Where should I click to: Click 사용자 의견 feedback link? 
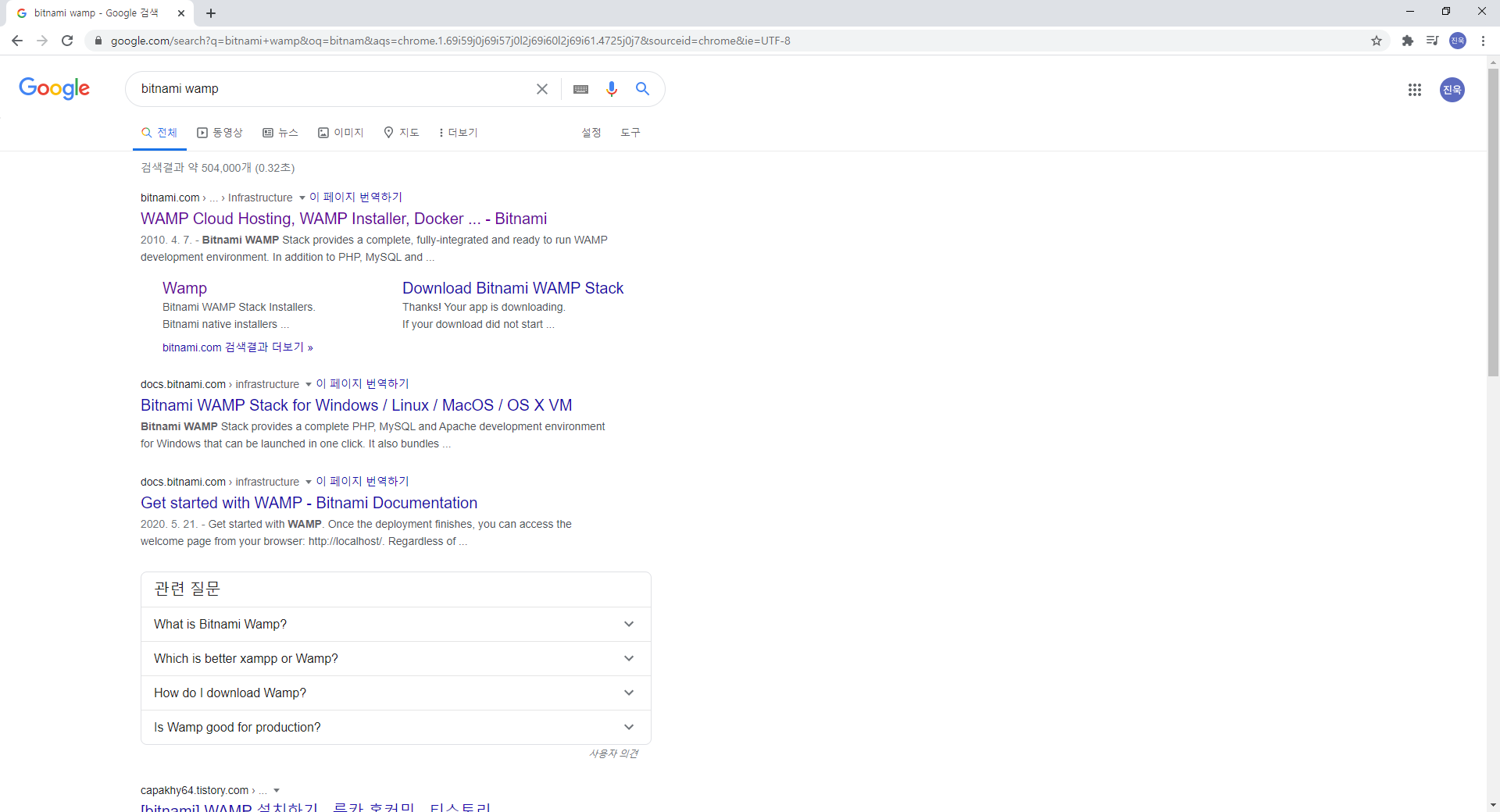pyautogui.click(x=614, y=753)
